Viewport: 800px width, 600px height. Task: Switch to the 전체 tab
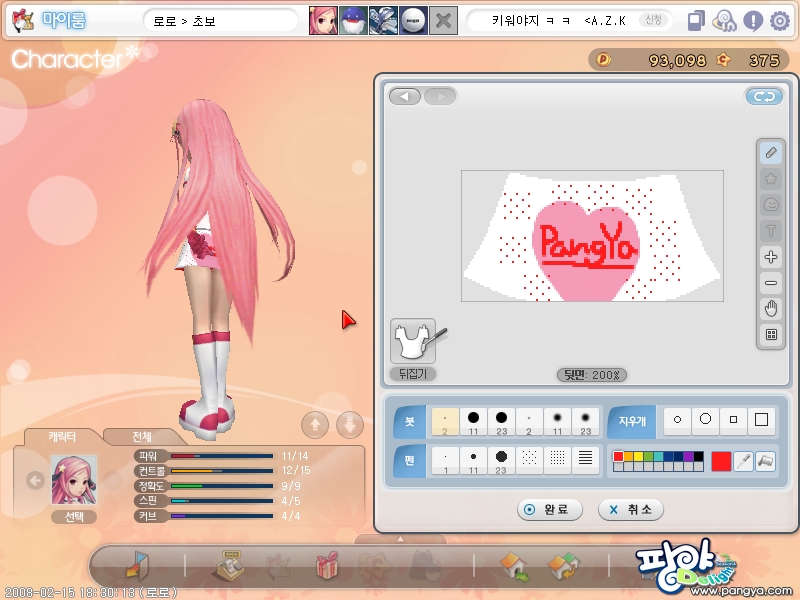[142, 437]
